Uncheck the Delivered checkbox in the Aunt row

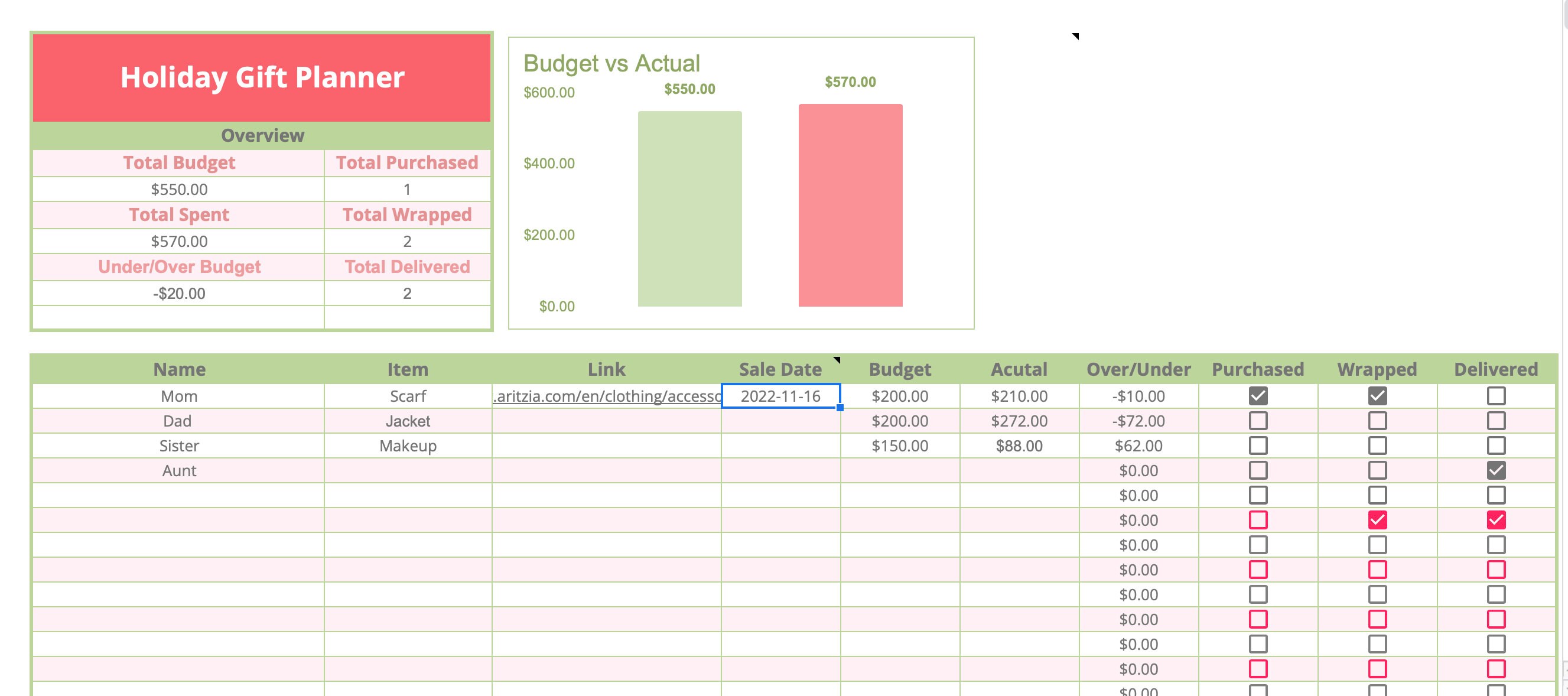[1496, 470]
